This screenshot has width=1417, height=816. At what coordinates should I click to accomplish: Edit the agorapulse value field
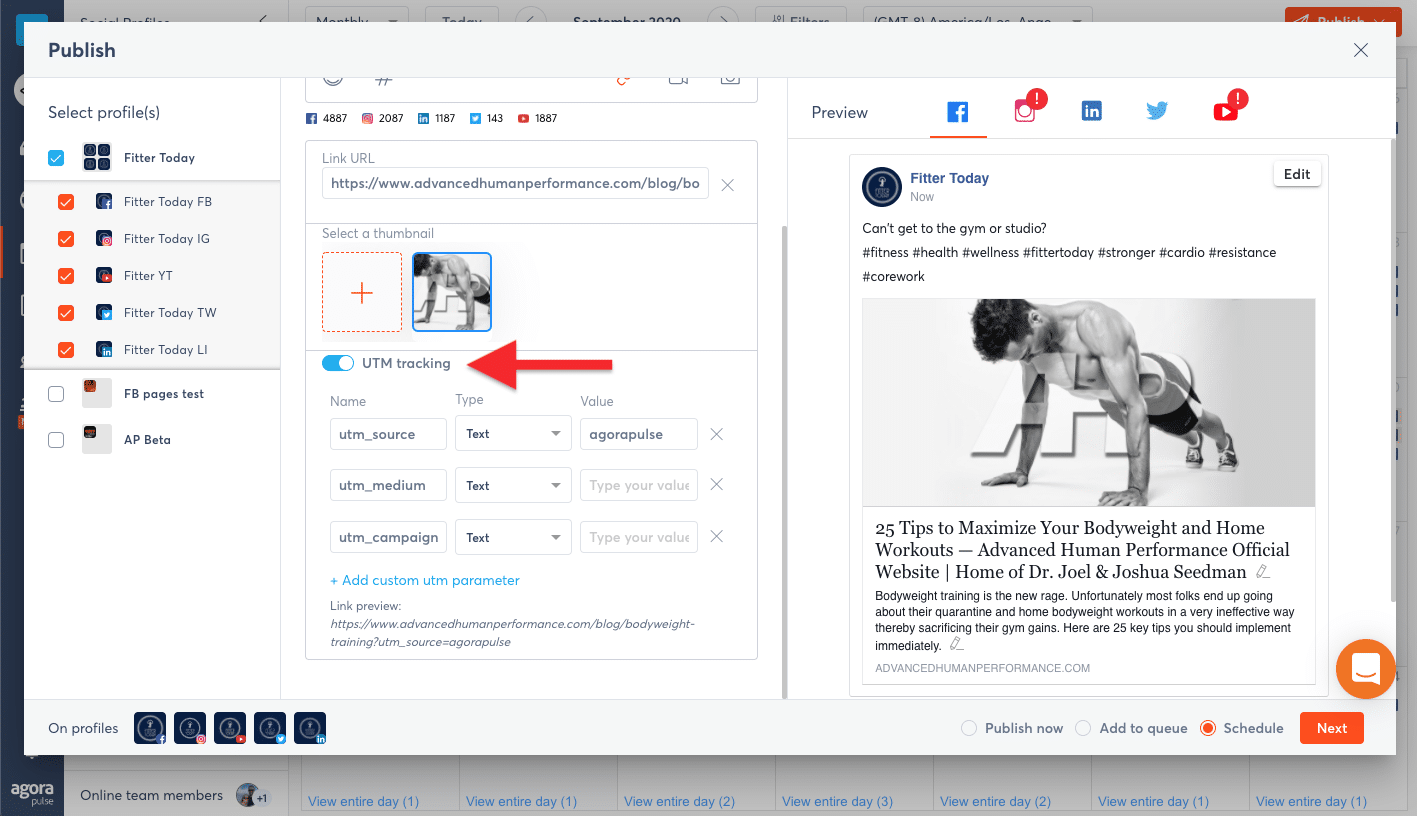[x=638, y=434]
